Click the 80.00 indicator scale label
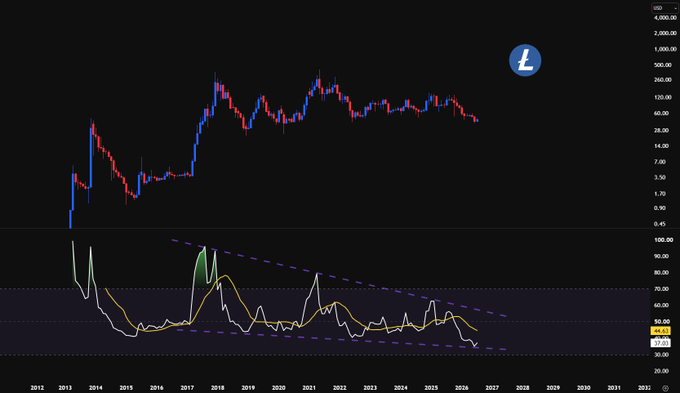The height and width of the screenshot is (393, 680). pyautogui.click(x=662, y=273)
